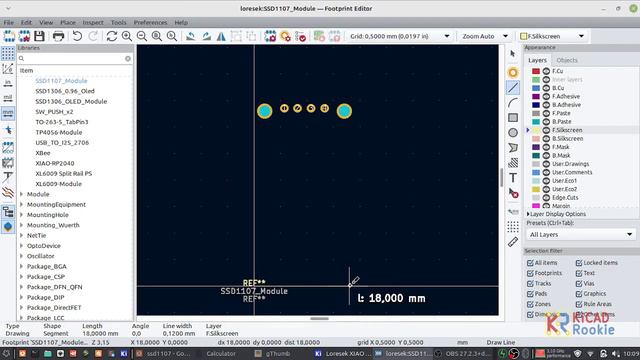Toggle grid display icon in left toolbar
Viewport: 640px width, 360px height.
(x=8, y=53)
